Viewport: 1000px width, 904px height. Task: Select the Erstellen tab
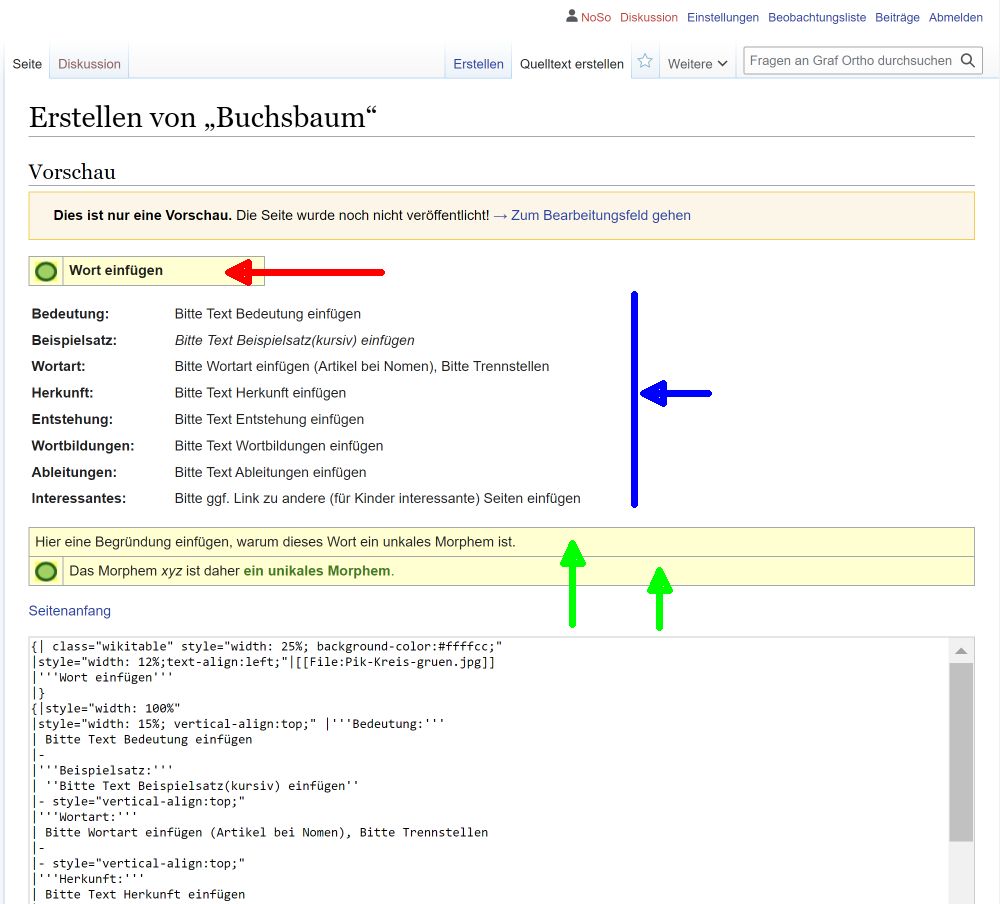(x=478, y=64)
